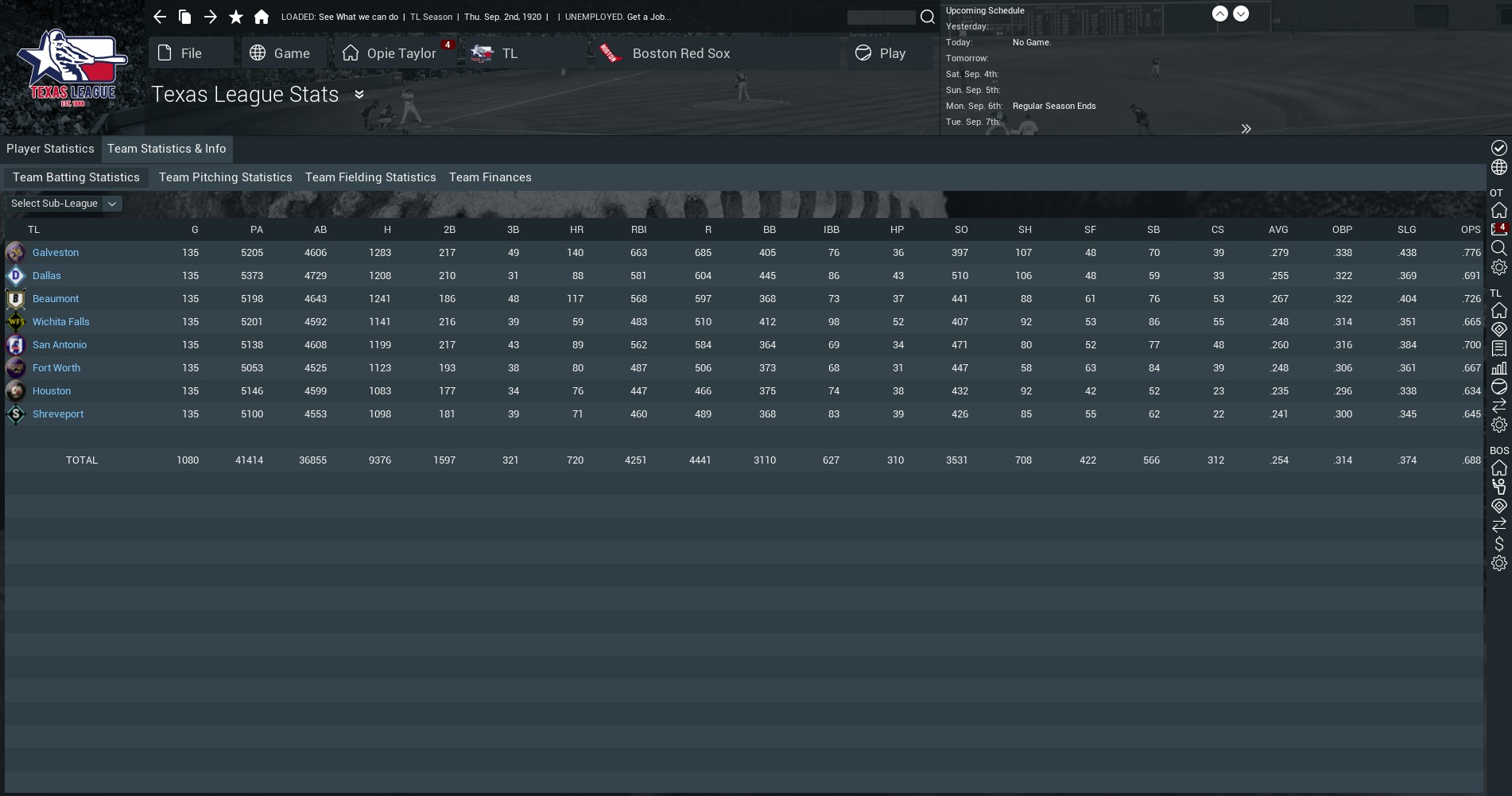Open BOS home icon in sidebar
This screenshot has width=1512, height=796.
[1498, 468]
